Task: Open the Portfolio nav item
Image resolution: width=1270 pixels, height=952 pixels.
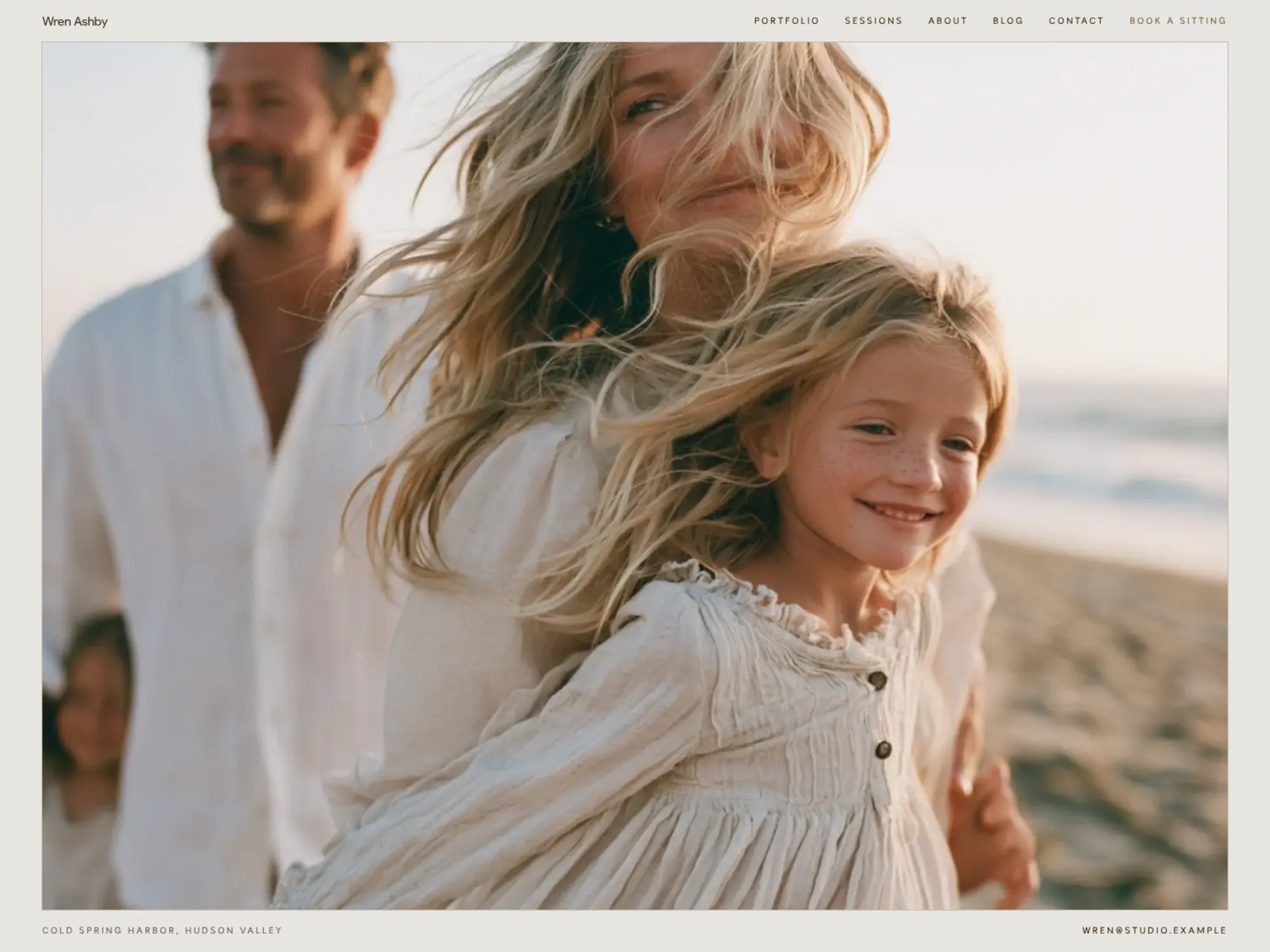Action: click(787, 21)
